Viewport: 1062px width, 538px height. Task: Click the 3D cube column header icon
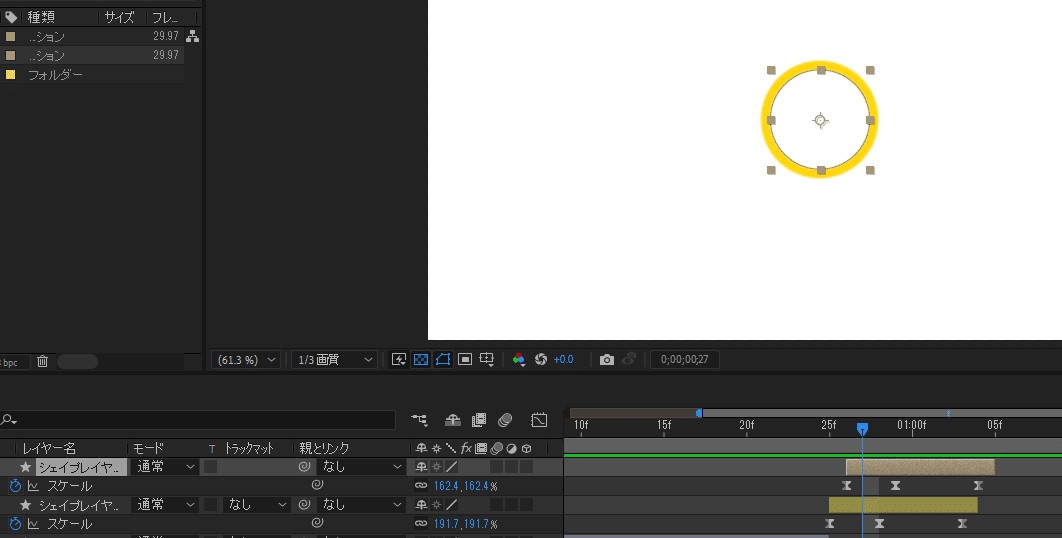(526, 449)
